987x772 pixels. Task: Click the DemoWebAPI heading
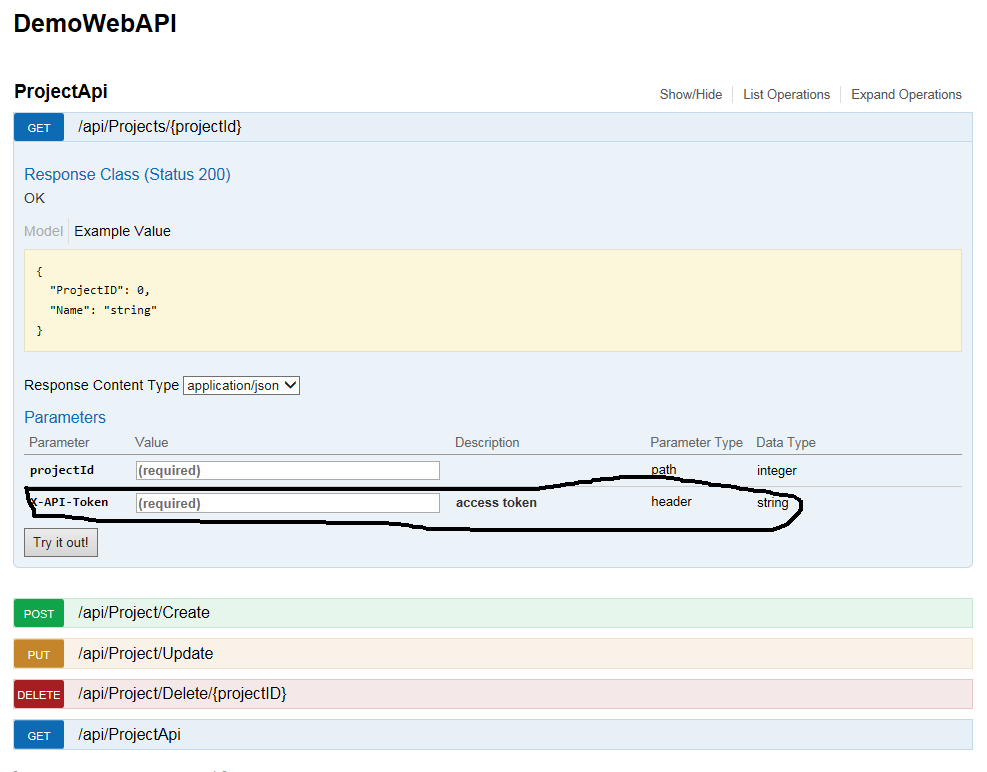click(x=94, y=23)
